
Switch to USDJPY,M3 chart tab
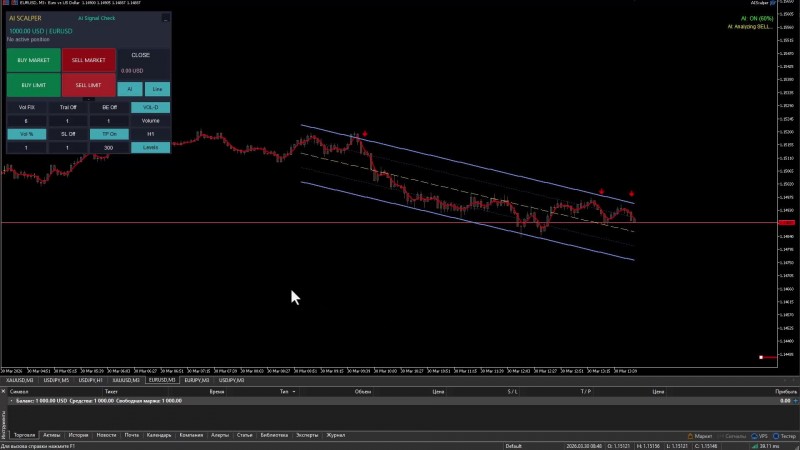232,381
